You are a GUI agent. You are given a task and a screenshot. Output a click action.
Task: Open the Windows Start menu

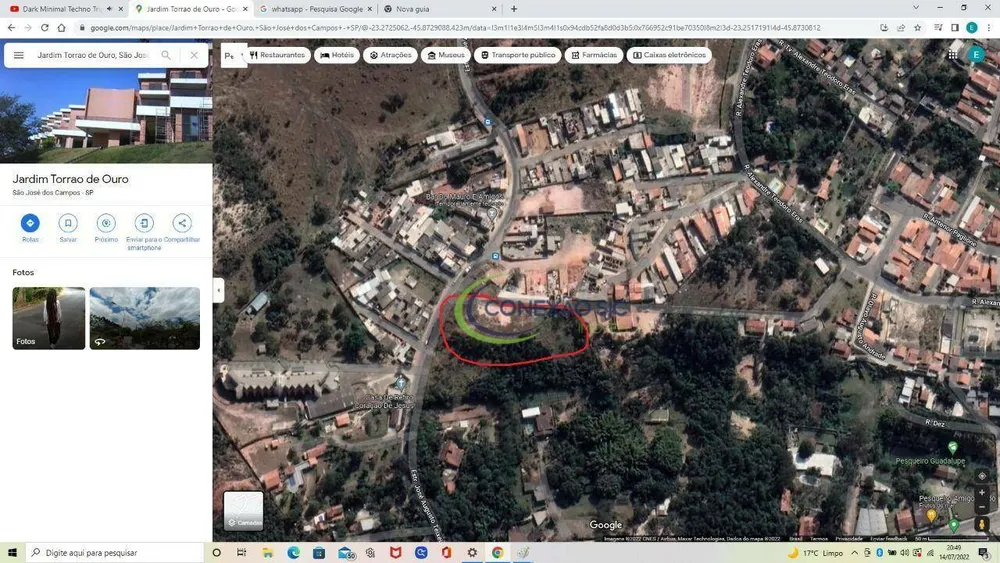11,553
